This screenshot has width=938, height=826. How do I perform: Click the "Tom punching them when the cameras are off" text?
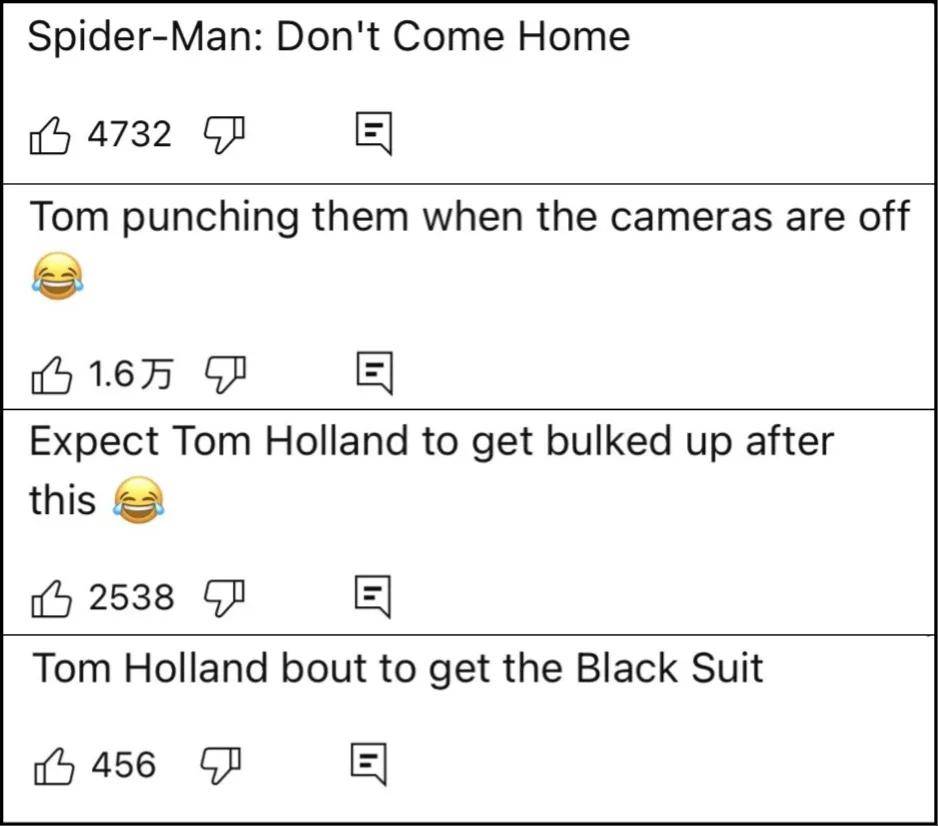pos(469,216)
